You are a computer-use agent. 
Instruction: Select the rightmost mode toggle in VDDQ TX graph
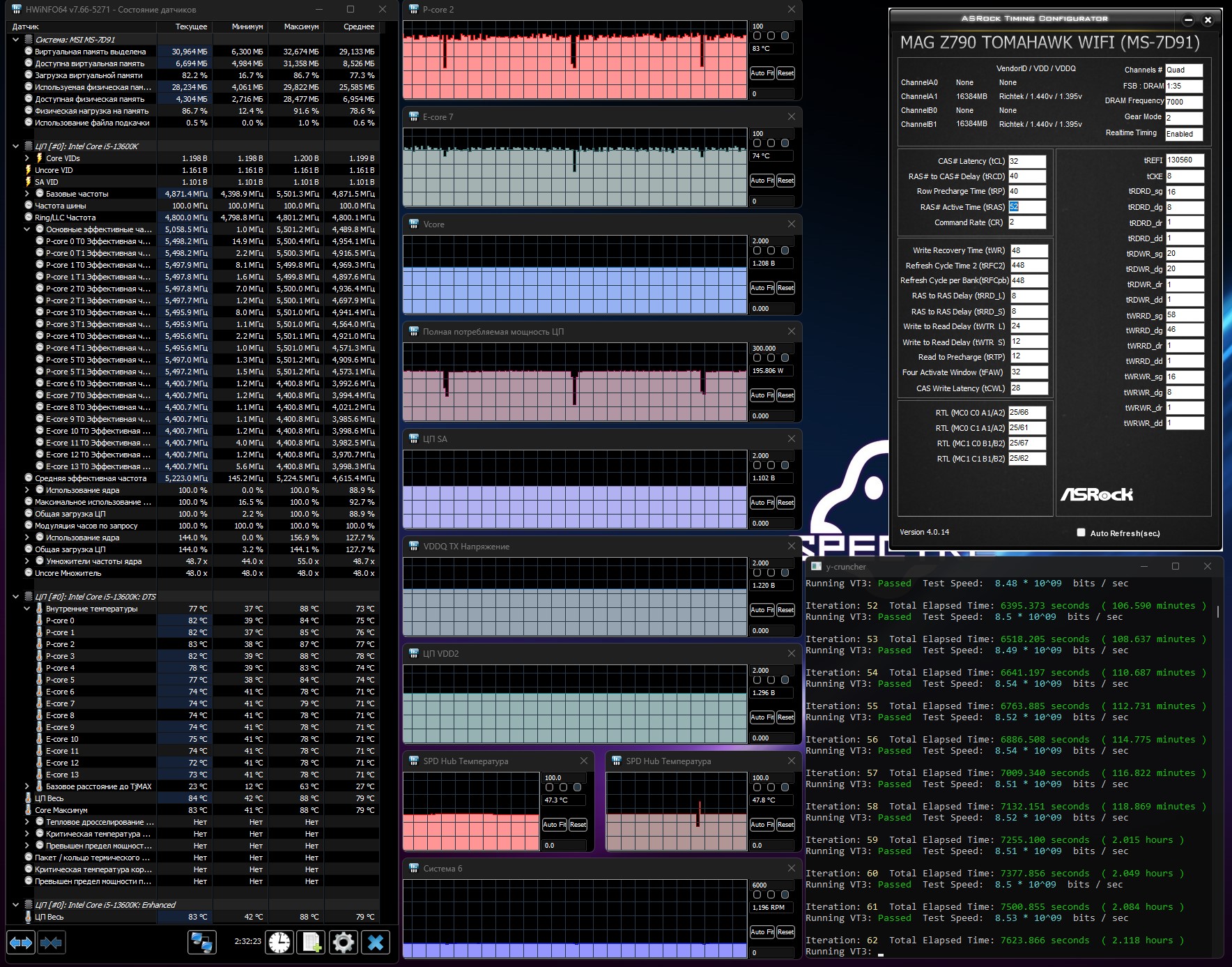tap(785, 572)
